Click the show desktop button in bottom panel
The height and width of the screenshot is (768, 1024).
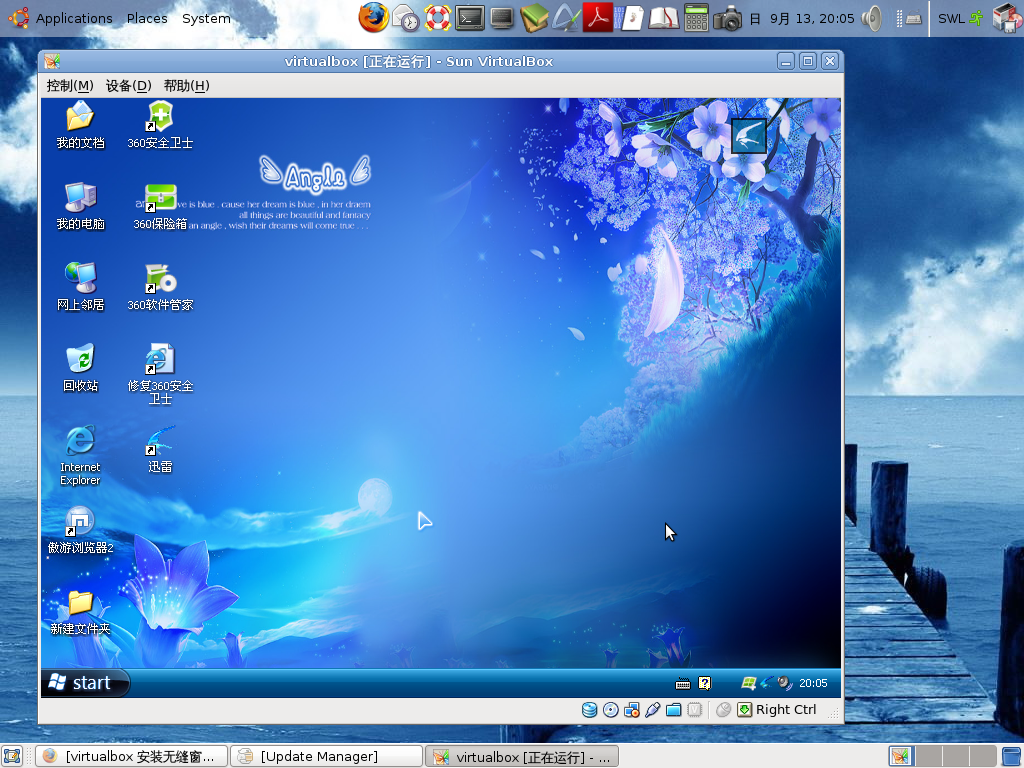[x=12, y=756]
